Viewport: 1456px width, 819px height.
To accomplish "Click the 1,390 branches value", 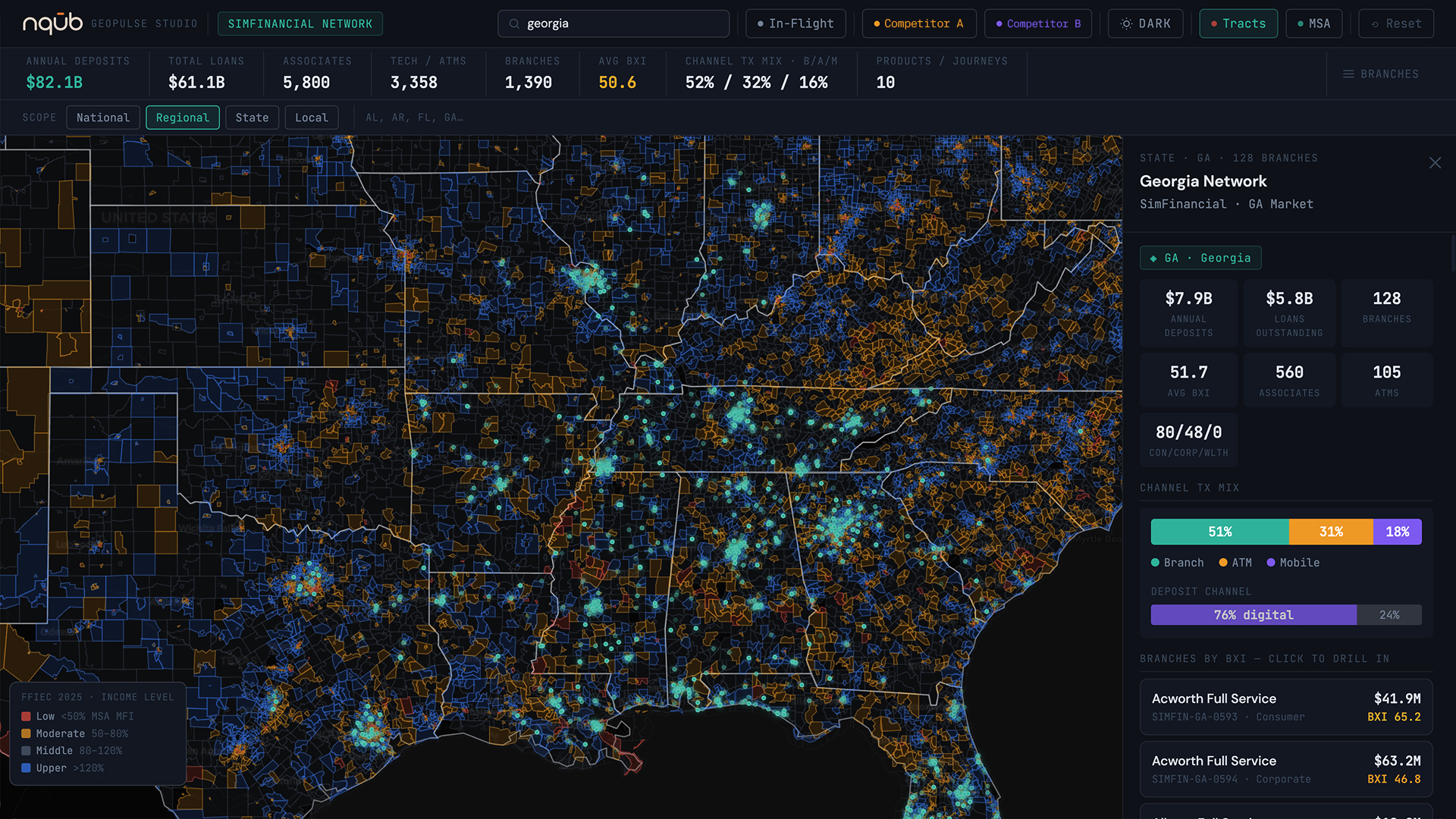I will click(x=529, y=83).
